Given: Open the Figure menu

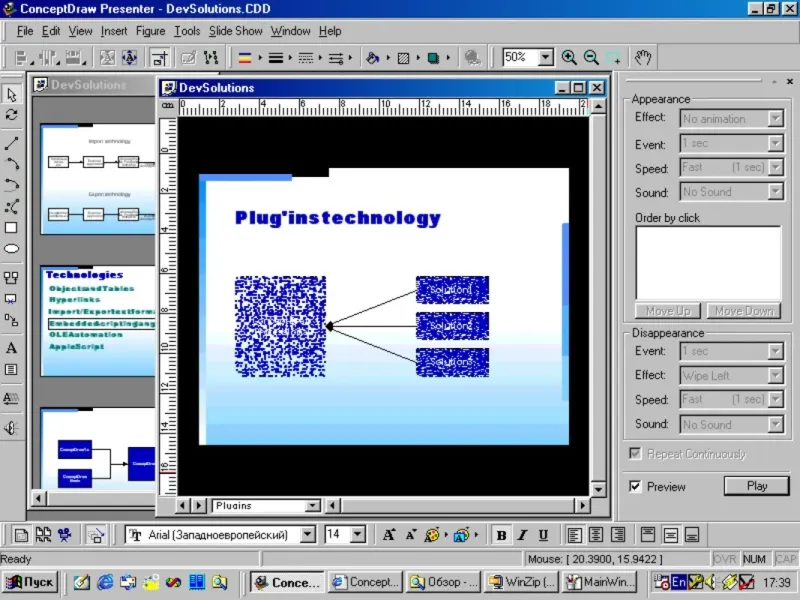Looking at the screenshot, I should [x=150, y=31].
